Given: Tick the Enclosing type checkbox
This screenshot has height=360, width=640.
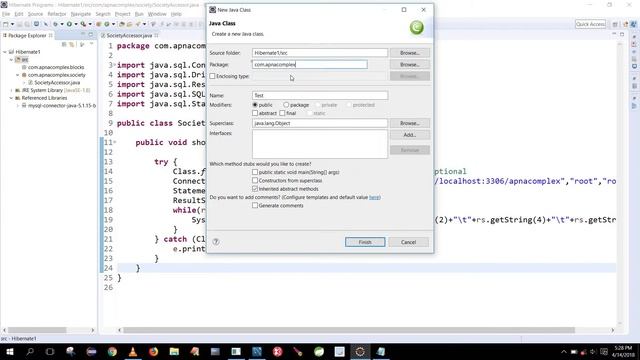Looking at the screenshot, I should (212, 76).
